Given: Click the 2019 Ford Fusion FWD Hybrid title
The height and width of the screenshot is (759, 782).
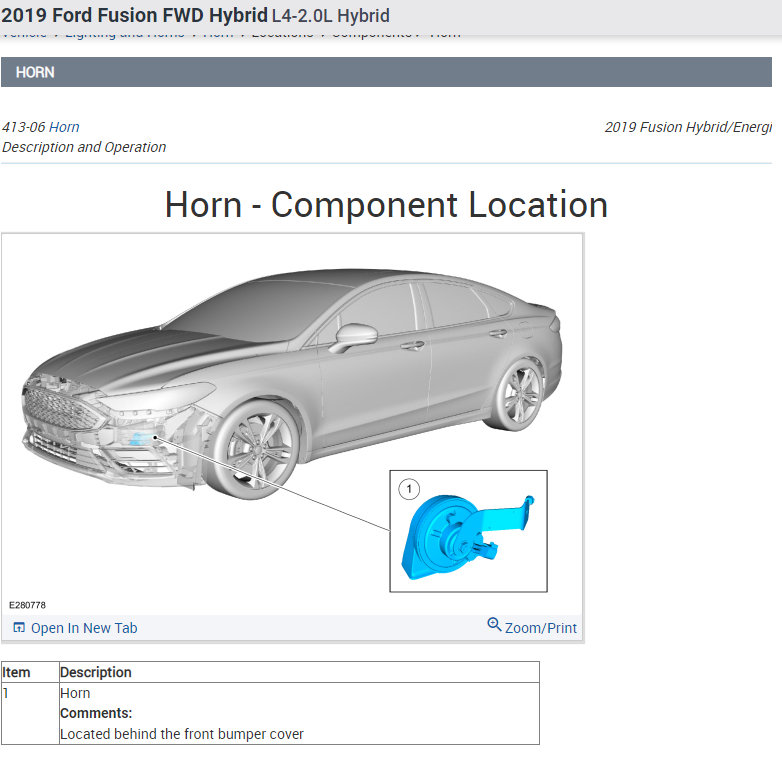Looking at the screenshot, I should pos(134,15).
